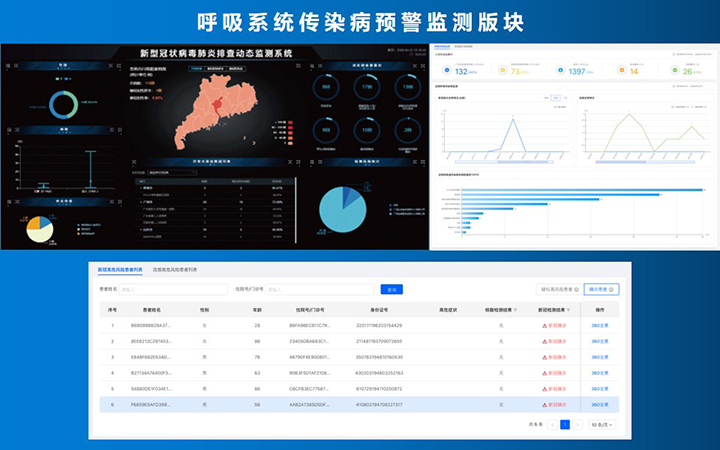Click the blue icon beside the 132 statistic

point(449,71)
